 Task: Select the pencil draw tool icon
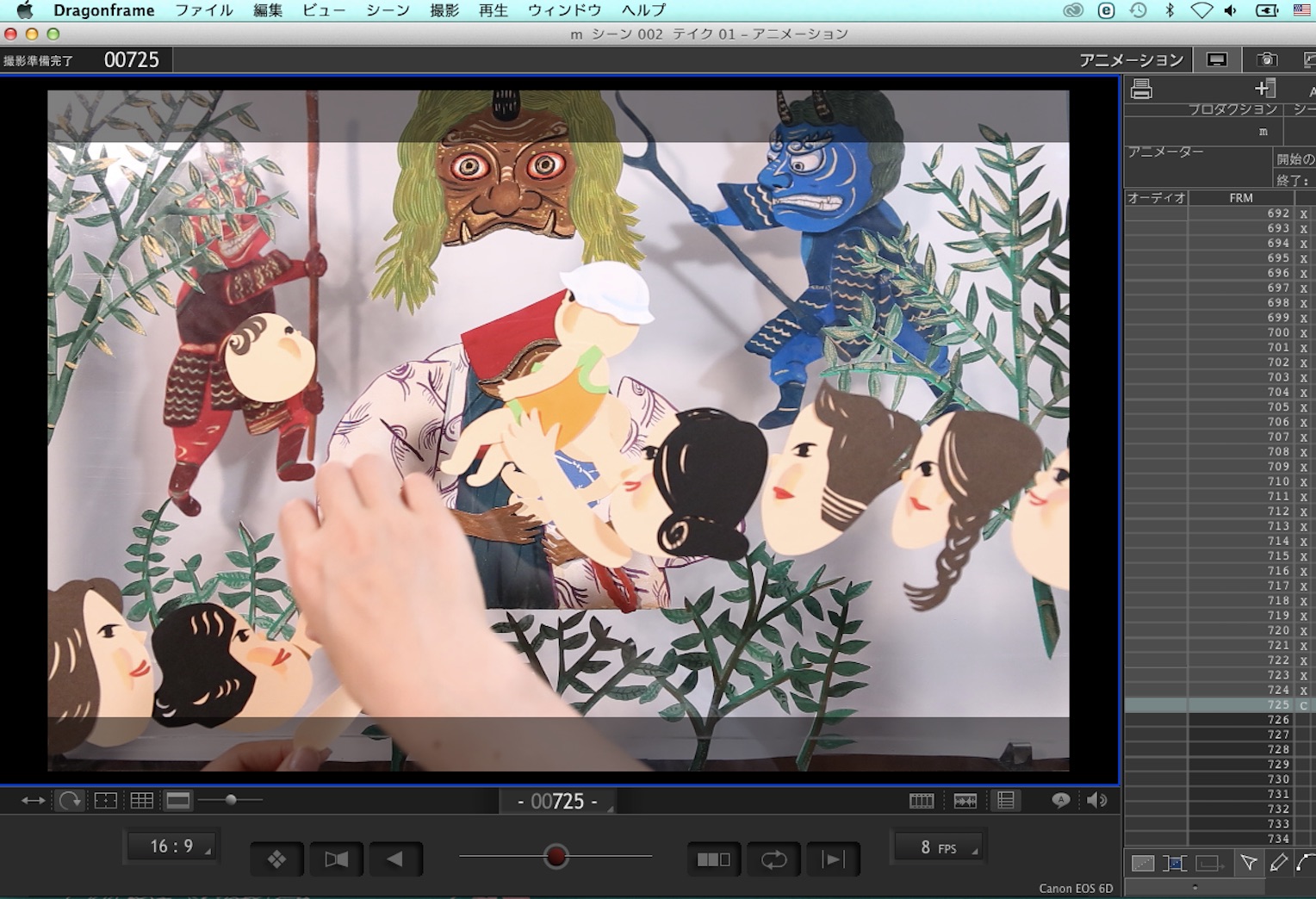click(x=1279, y=862)
